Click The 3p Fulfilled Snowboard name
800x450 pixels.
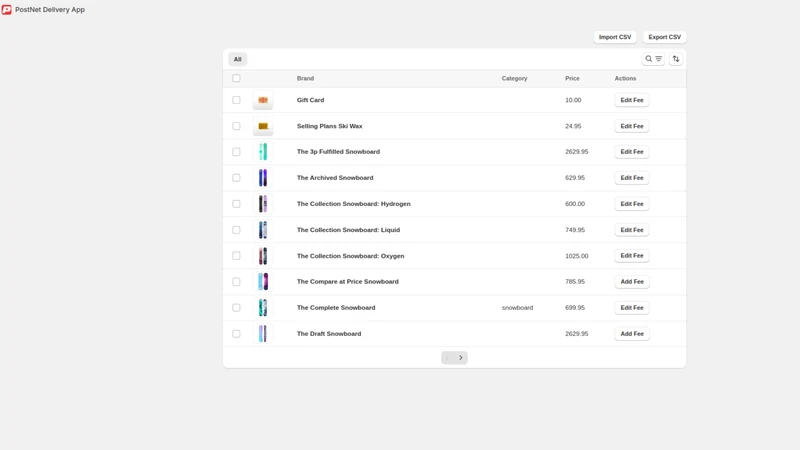338,152
